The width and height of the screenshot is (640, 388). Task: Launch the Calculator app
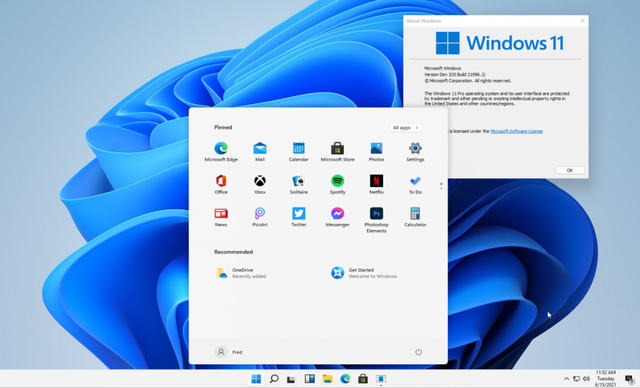tap(415, 217)
